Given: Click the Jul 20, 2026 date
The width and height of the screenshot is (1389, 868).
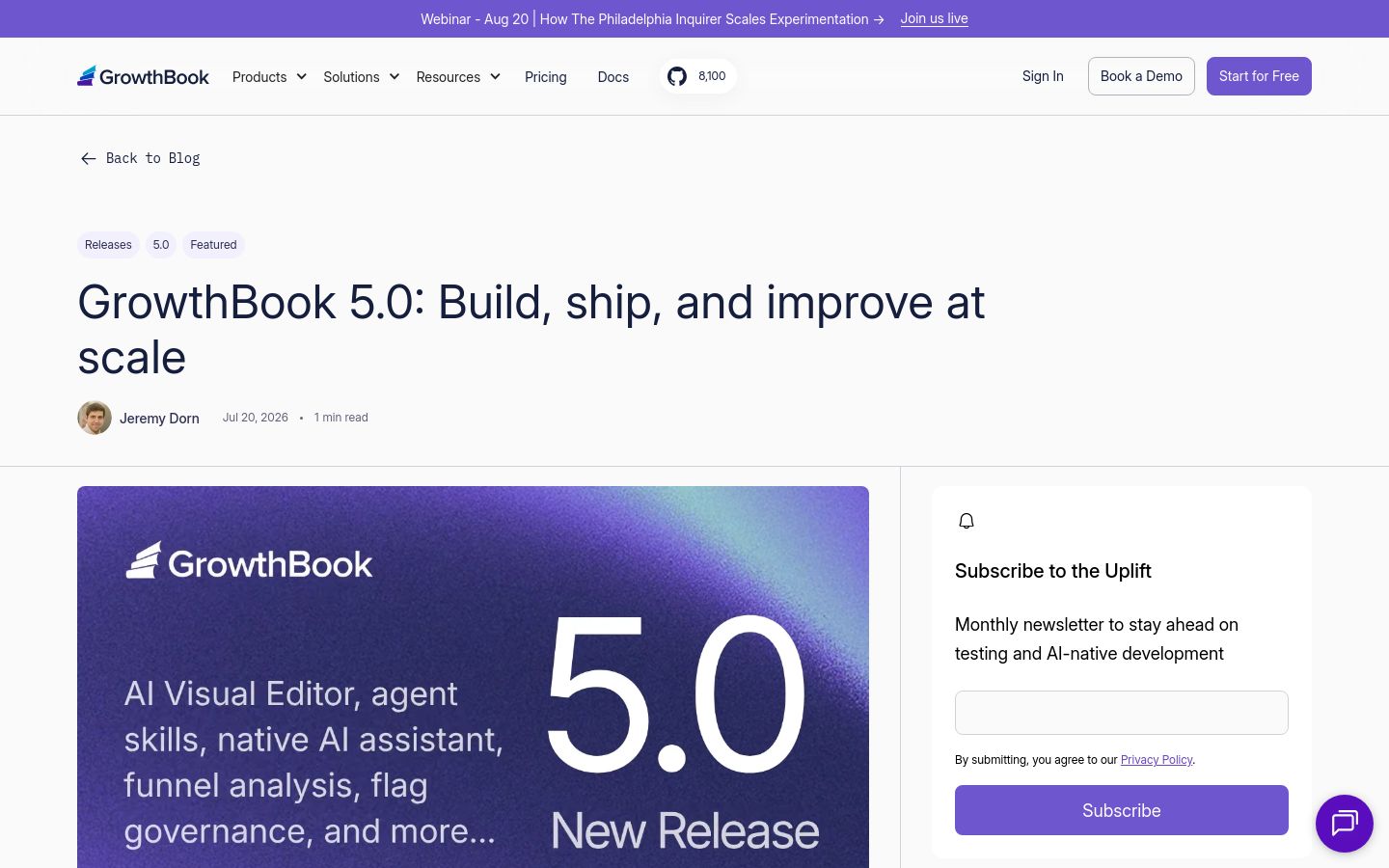Looking at the screenshot, I should tap(256, 418).
